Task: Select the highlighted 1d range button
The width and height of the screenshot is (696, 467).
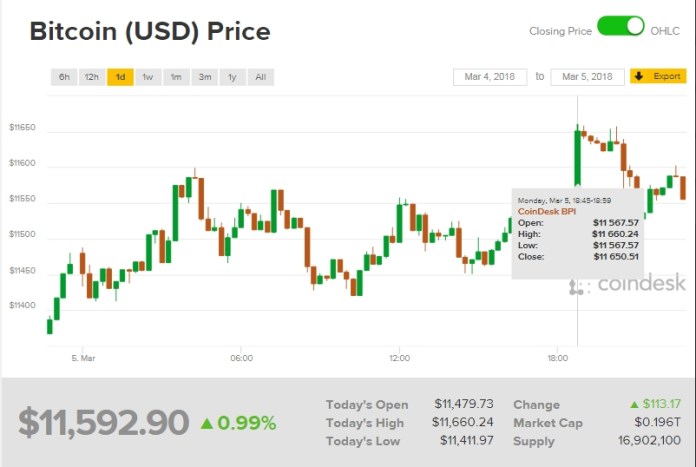Action: (x=120, y=77)
